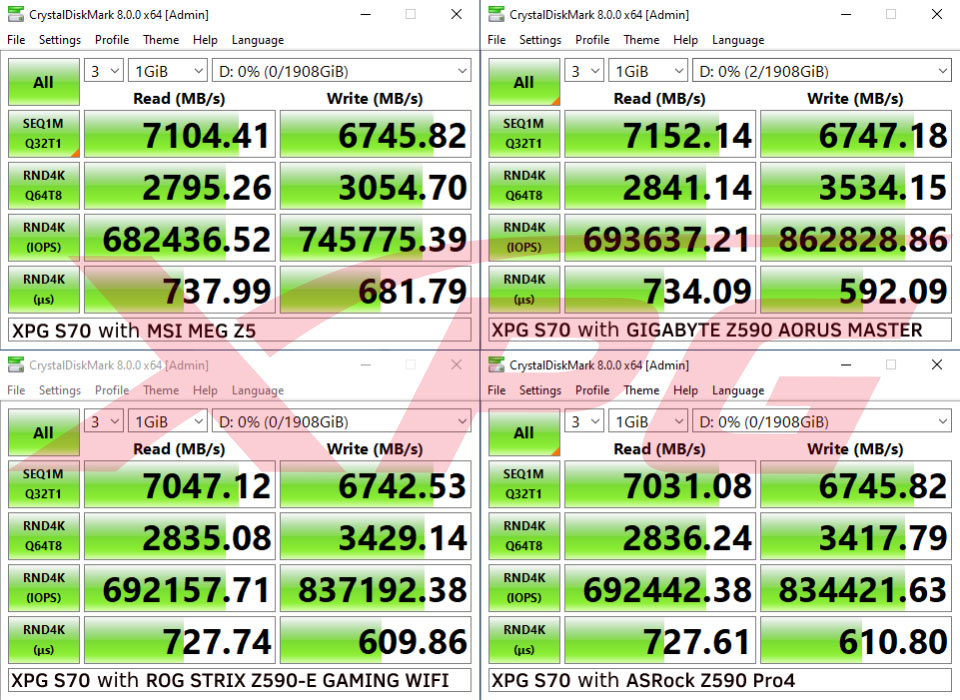The width and height of the screenshot is (960, 700).
Task: Open Settings menu in MSI MEG Z5 window
Action: point(60,40)
